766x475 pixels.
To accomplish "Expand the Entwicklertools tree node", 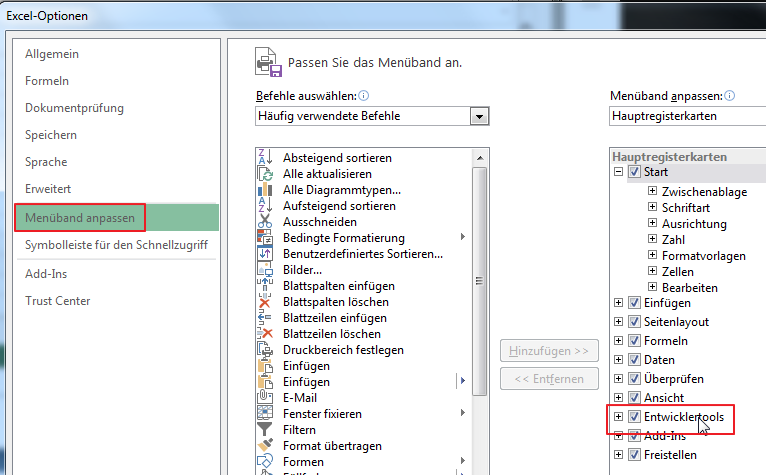I will pyautogui.click(x=618, y=417).
